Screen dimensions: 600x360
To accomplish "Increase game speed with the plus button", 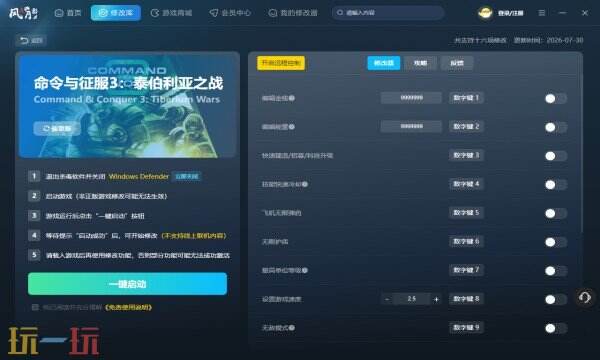I will (436, 299).
